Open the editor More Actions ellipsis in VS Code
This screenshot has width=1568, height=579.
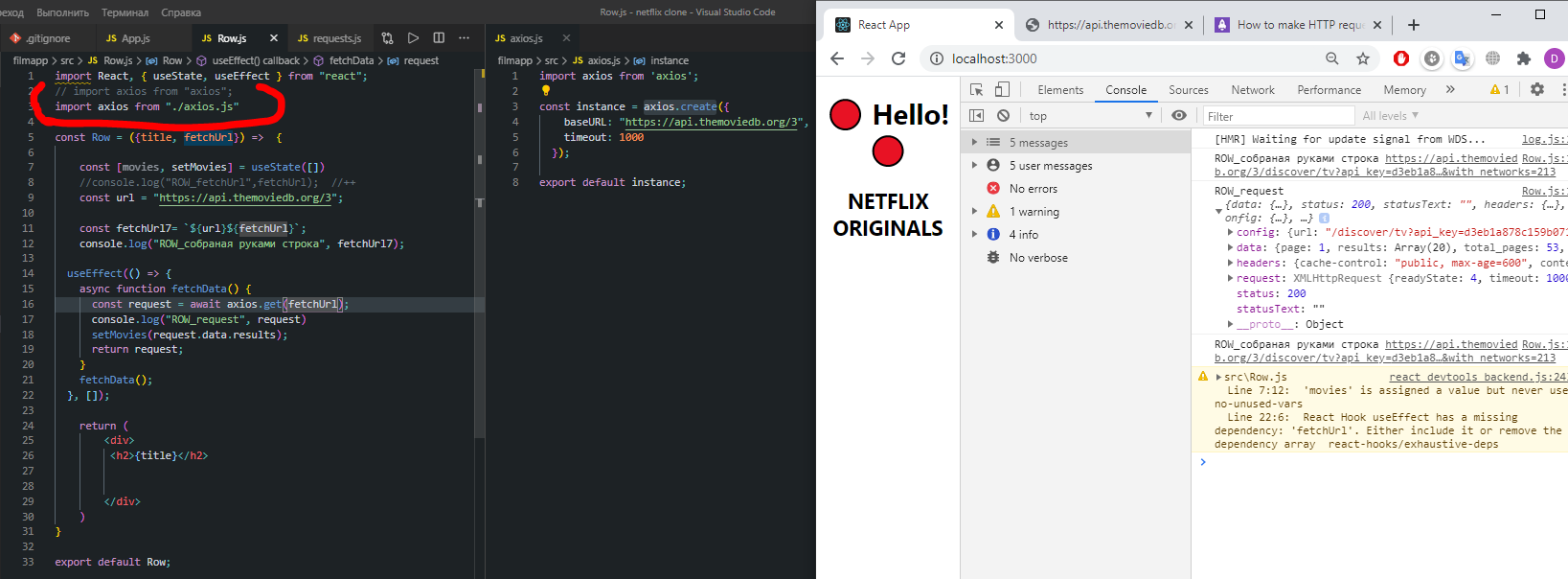pos(464,38)
